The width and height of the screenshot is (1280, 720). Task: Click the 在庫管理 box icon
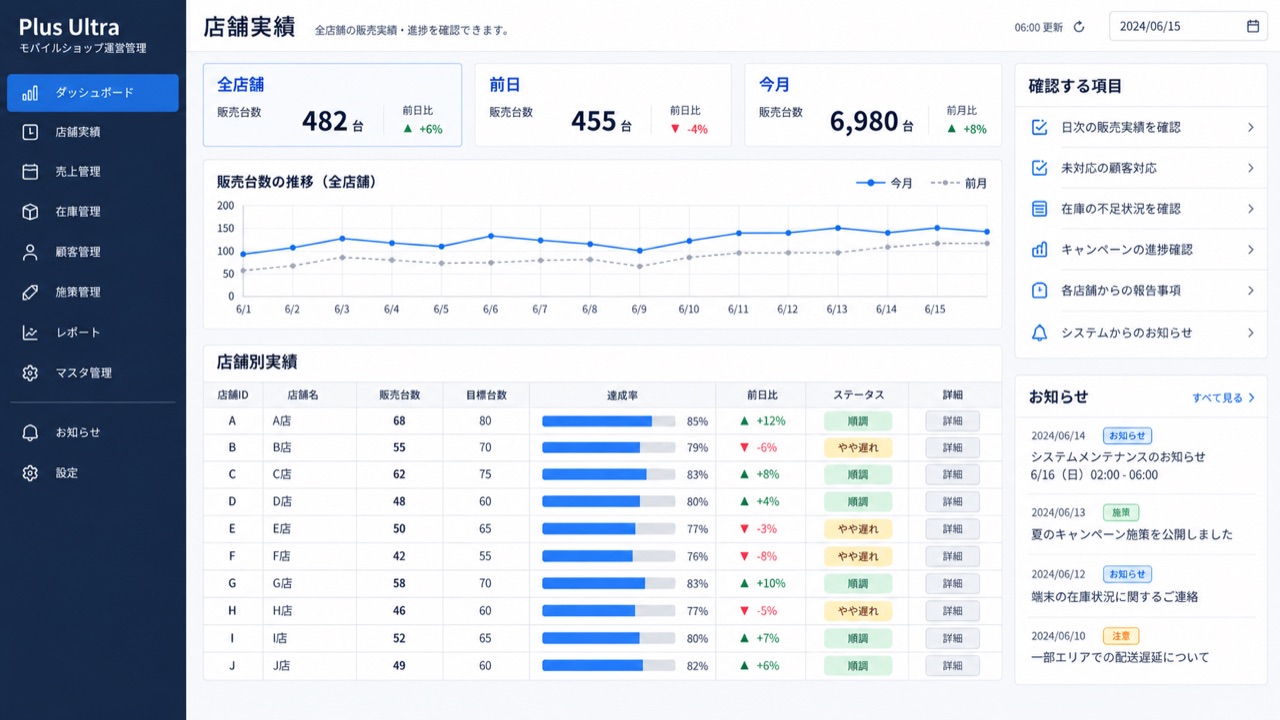30,212
